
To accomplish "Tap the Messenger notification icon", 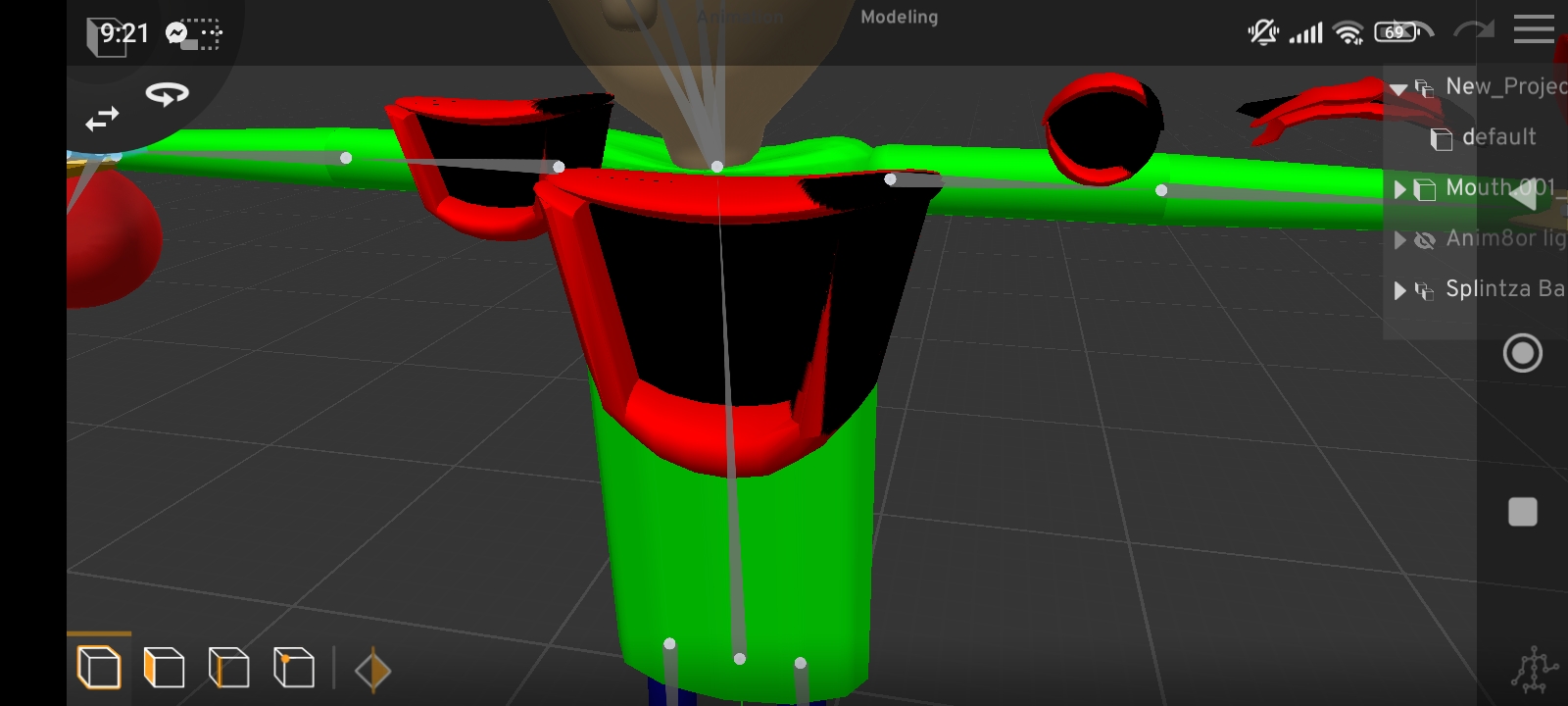I will pos(176,33).
